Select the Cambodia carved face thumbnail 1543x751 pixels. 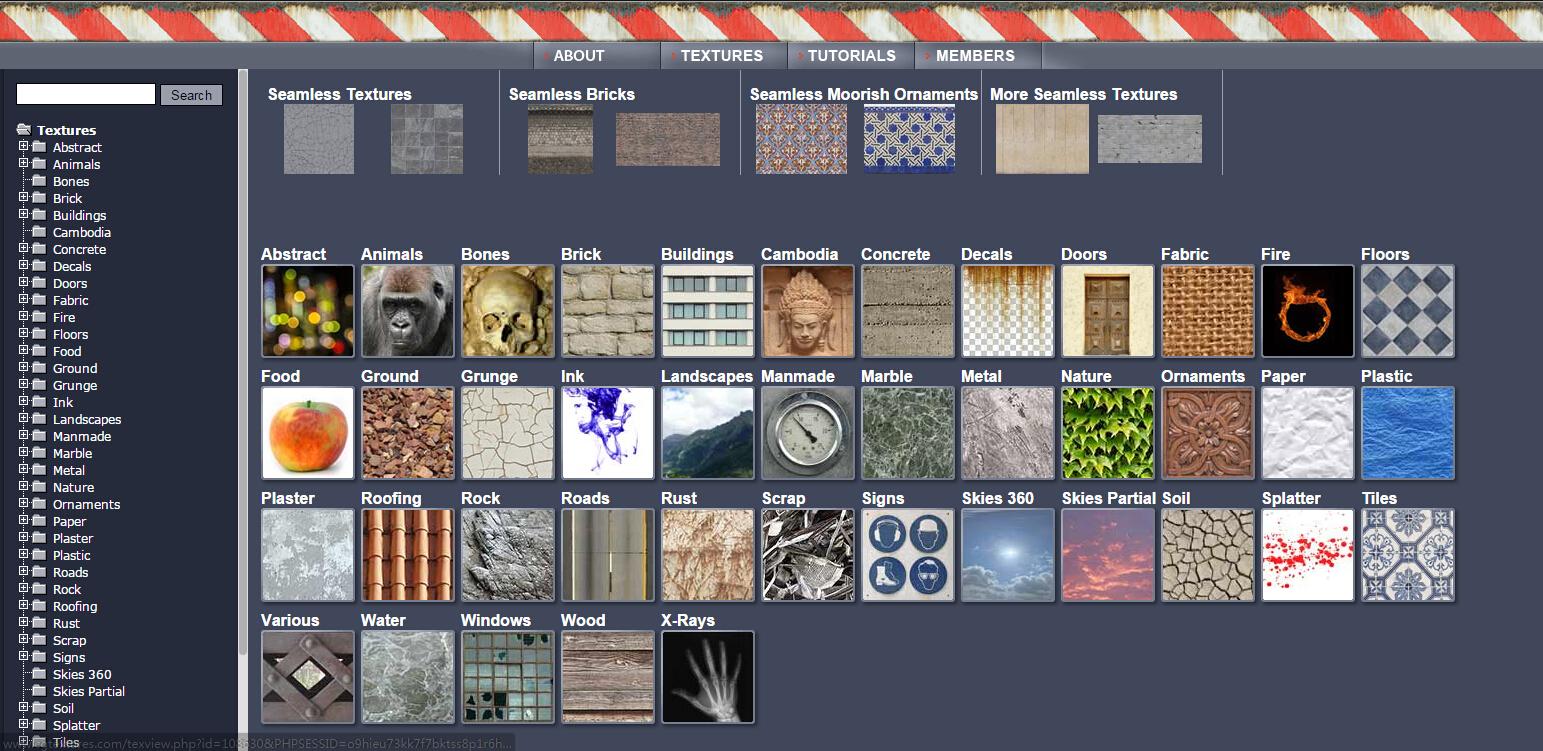[808, 311]
